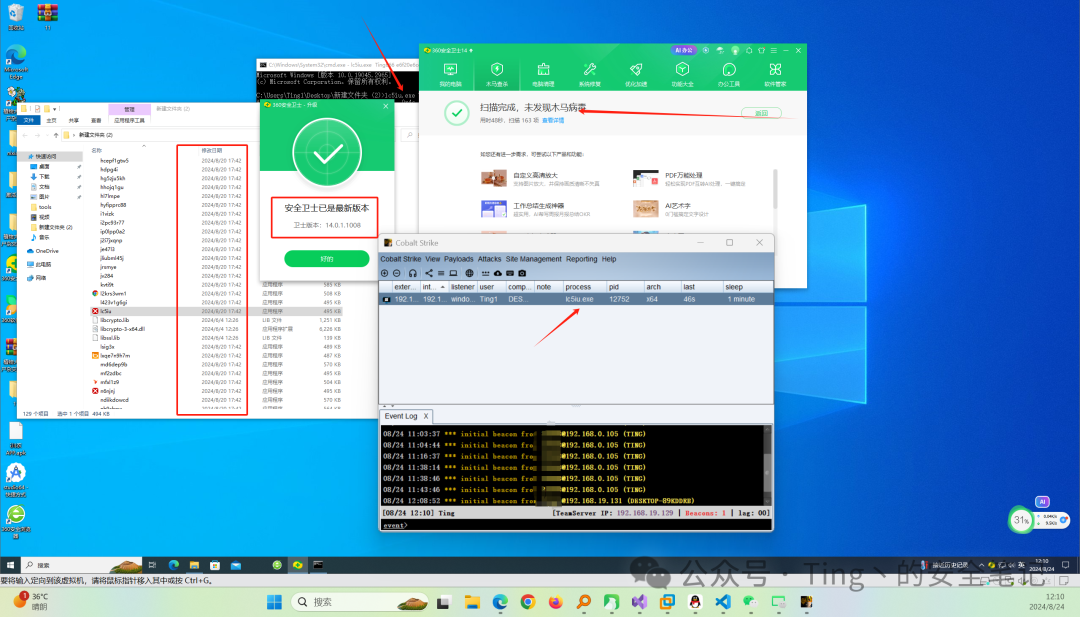Select the lc5iu.exe beacon row
1080x617 pixels.
[577, 300]
